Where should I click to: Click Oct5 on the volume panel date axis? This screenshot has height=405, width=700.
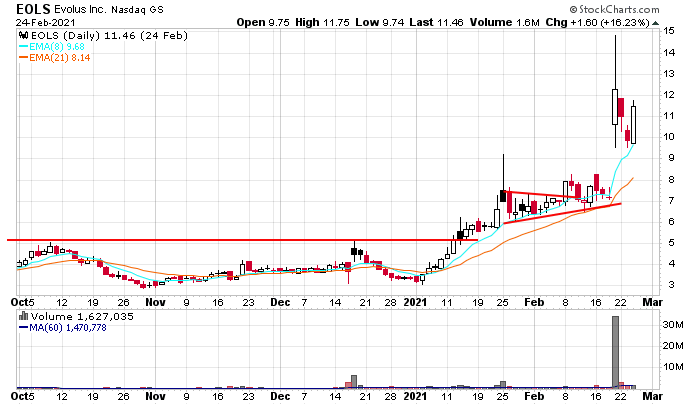pos(22,396)
